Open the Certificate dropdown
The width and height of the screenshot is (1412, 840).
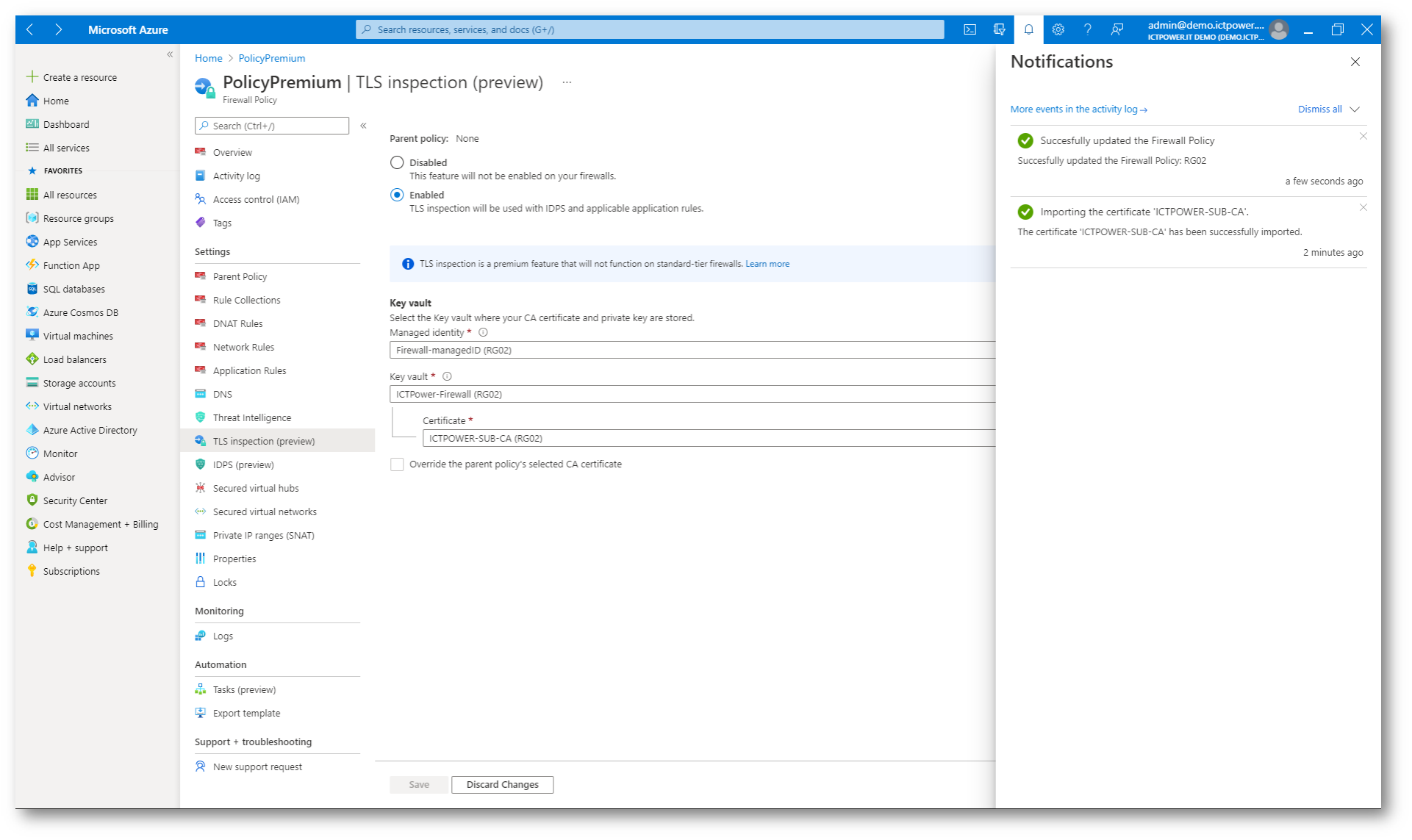[x=709, y=438]
